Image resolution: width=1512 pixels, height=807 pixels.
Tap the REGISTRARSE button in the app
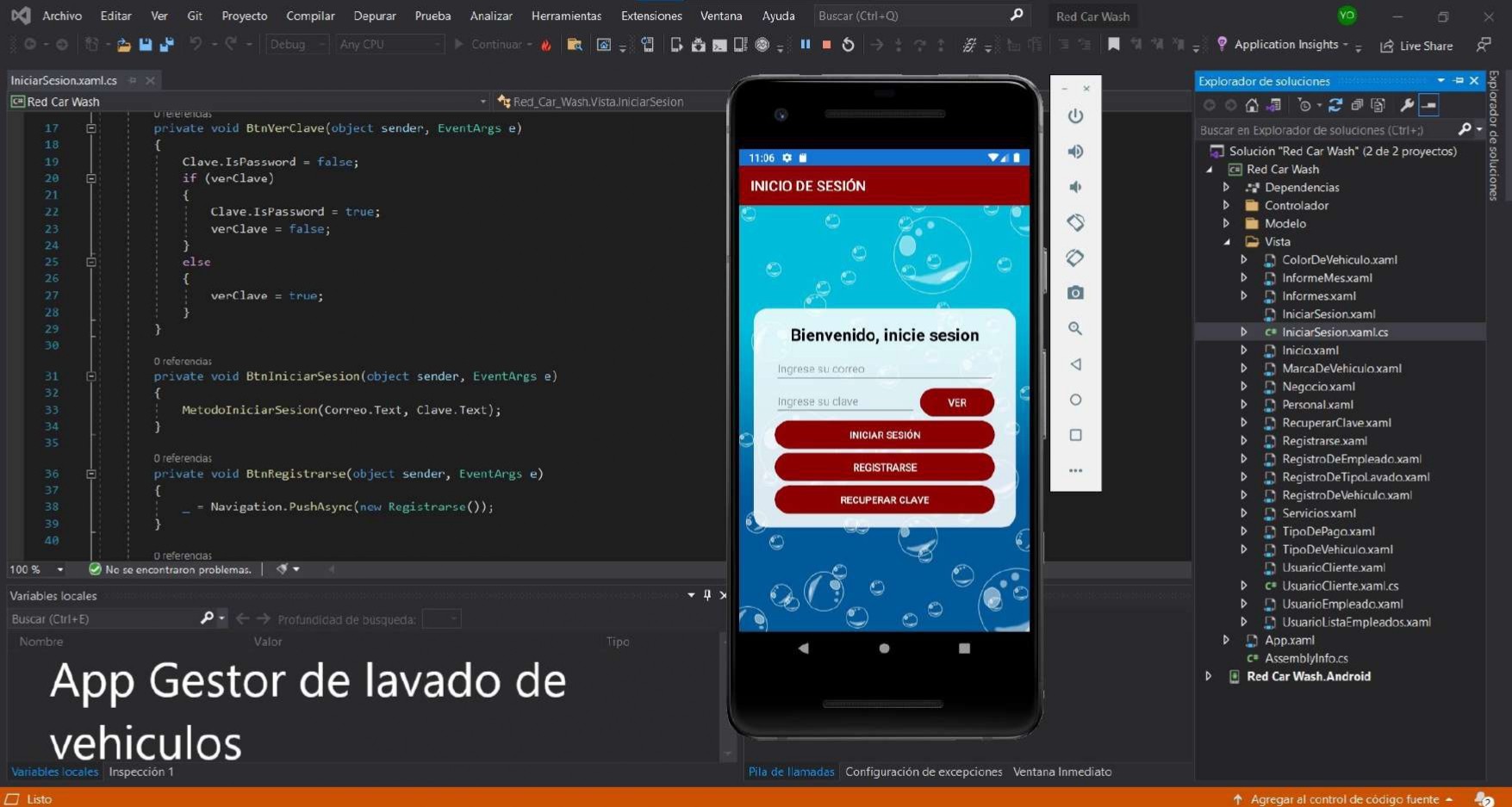[884, 468]
